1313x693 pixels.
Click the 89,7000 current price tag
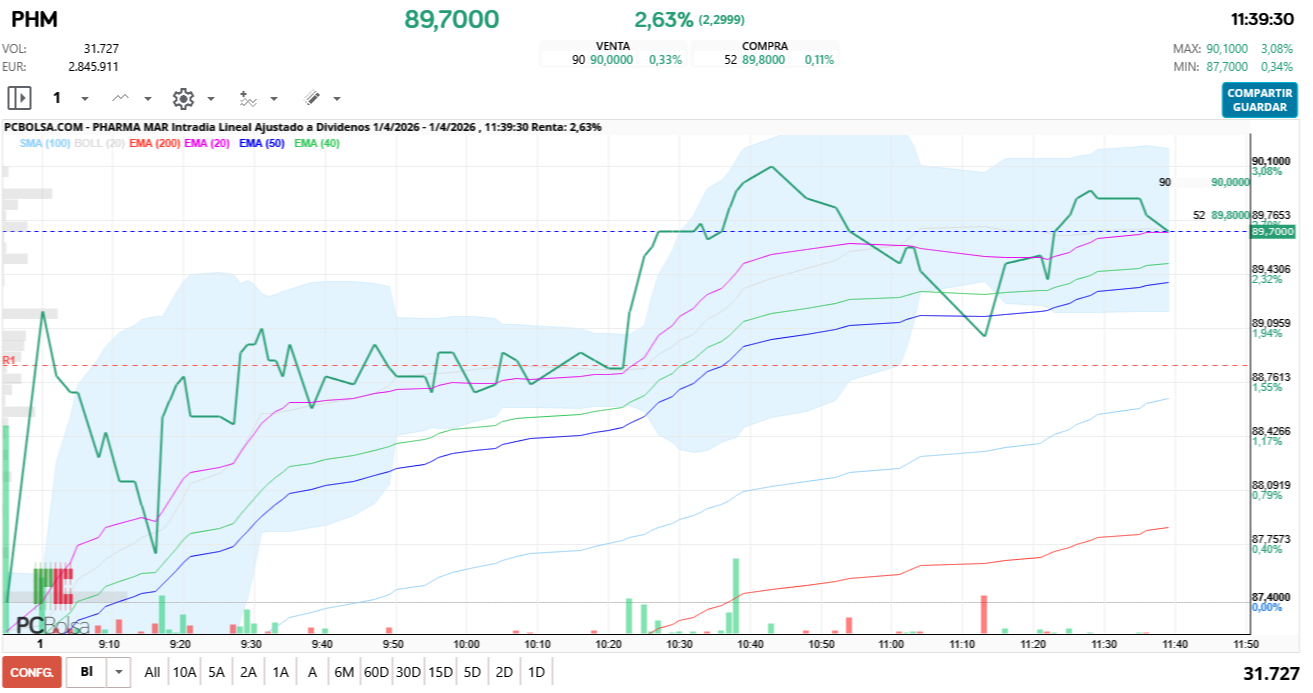tap(1272, 231)
